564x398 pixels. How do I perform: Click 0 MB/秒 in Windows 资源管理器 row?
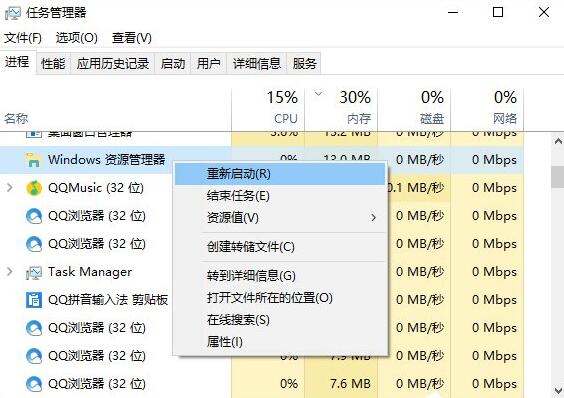tap(420, 159)
